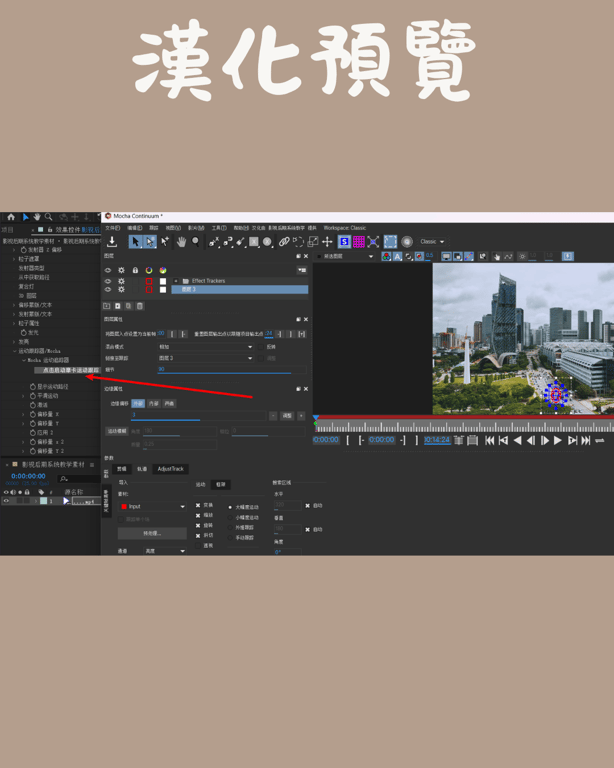Click the outer edge offset button

(x=138, y=404)
